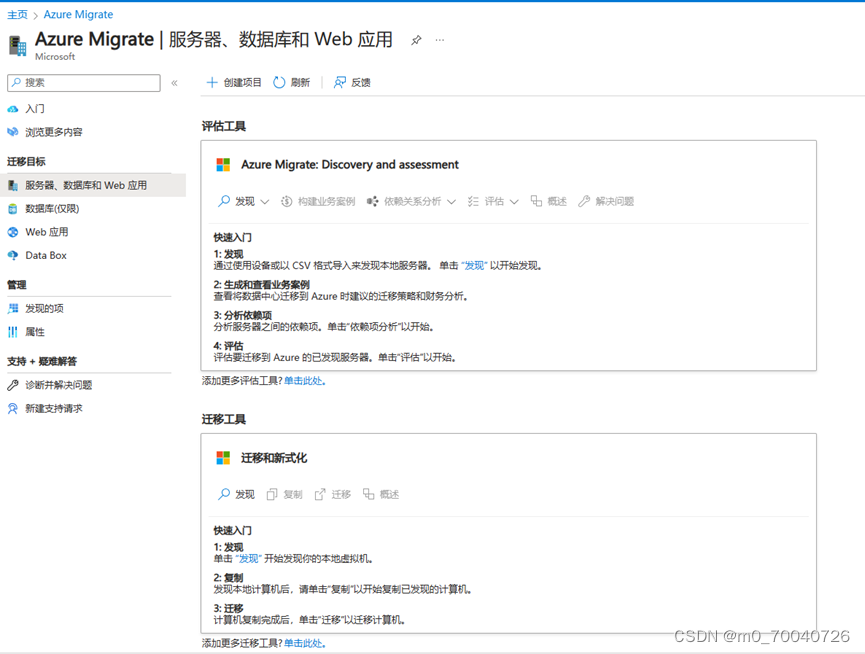The height and width of the screenshot is (654, 865).
Task: Click the grid icon beside 发现的项
Action: click(x=13, y=308)
